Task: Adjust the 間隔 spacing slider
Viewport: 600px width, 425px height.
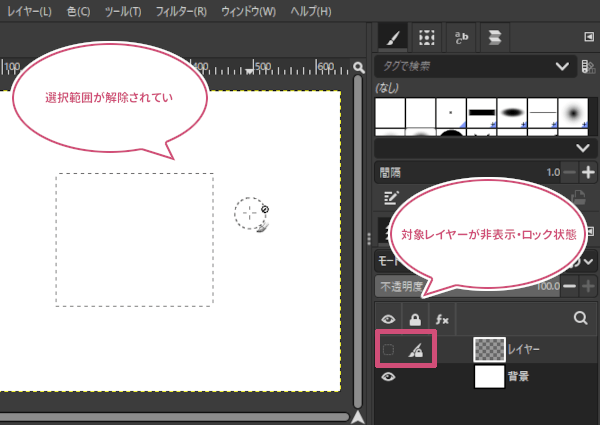Action: (x=468, y=173)
